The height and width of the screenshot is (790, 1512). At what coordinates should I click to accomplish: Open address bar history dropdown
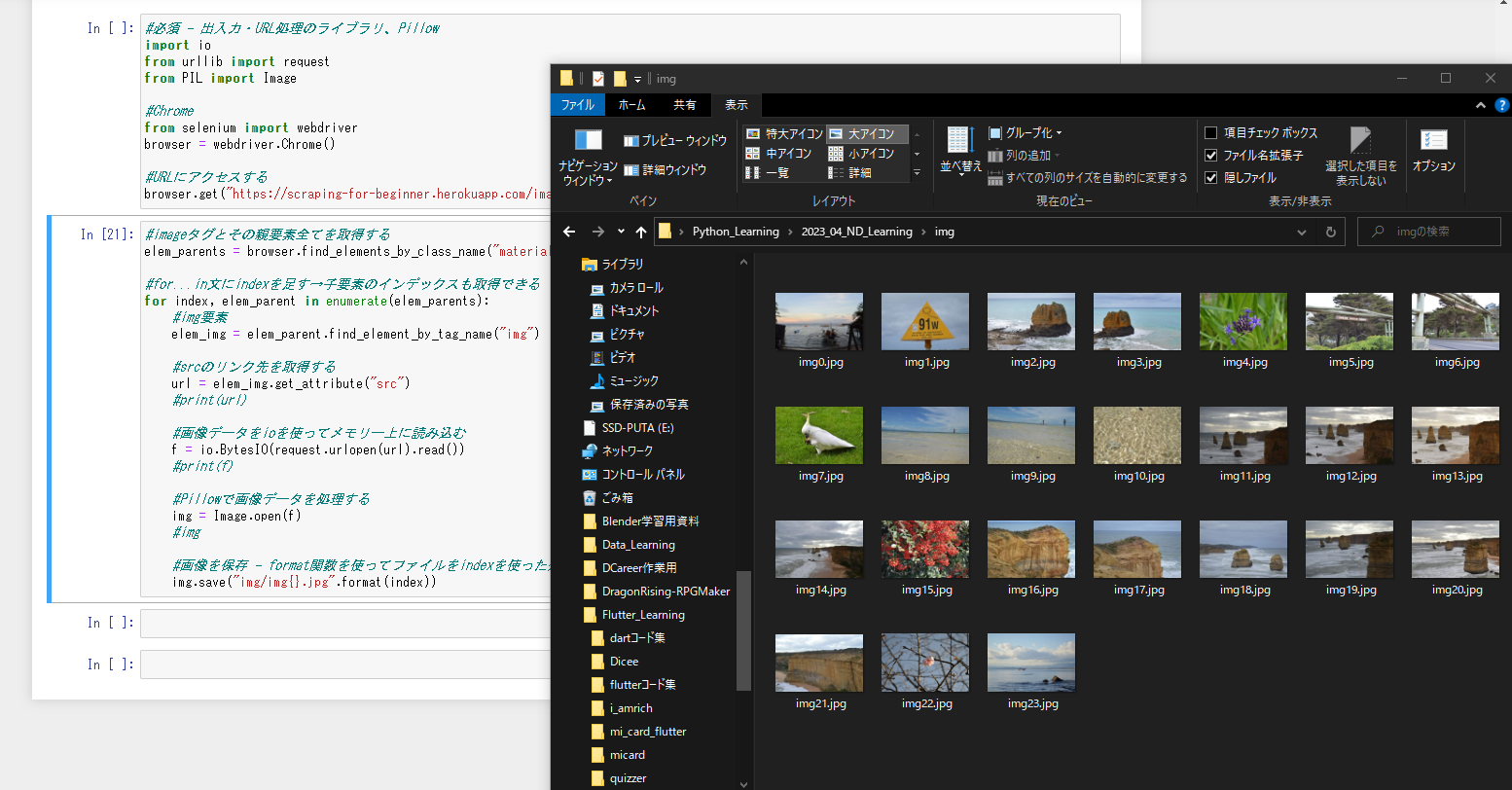tap(1302, 232)
